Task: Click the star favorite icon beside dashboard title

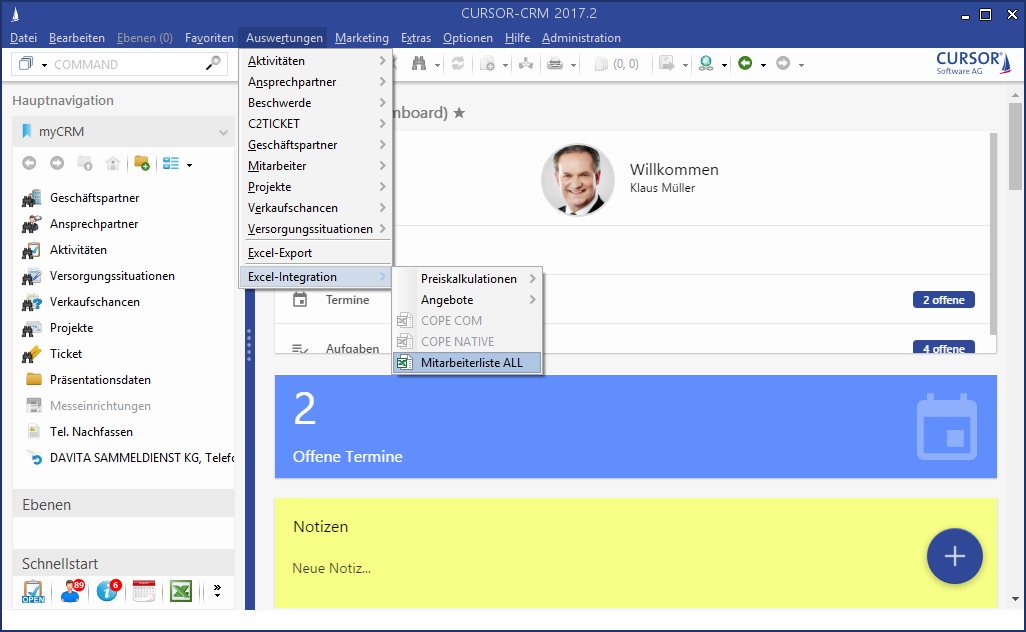Action: [459, 113]
